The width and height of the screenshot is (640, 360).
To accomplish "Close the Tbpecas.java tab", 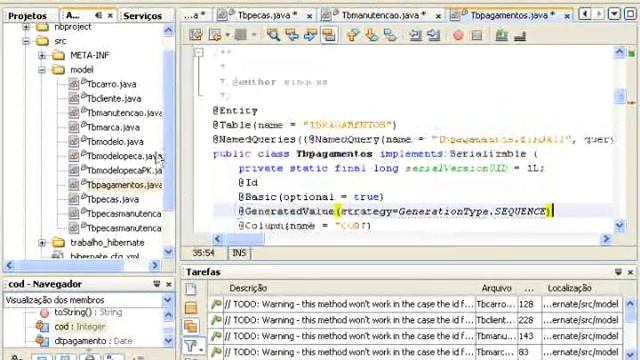I will (310, 16).
